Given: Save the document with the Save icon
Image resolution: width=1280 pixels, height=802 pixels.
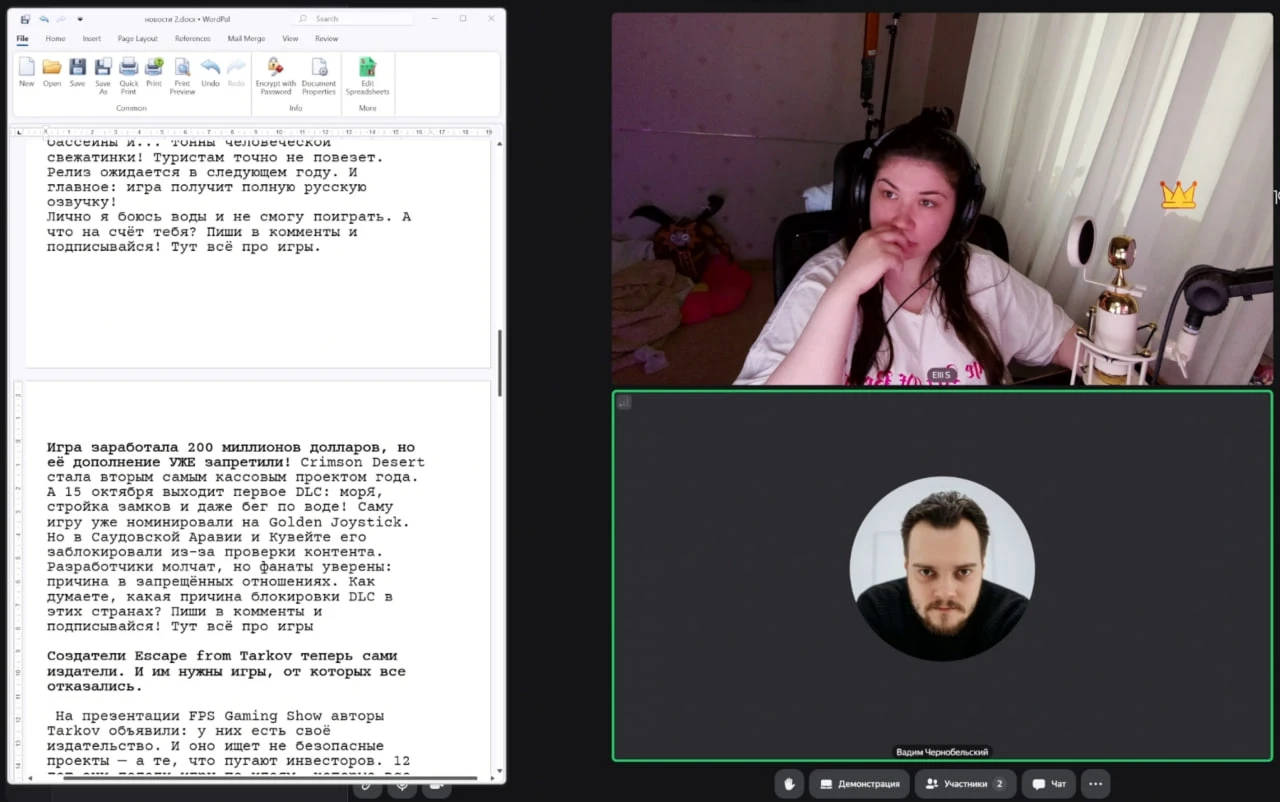Looking at the screenshot, I should pyautogui.click(x=77, y=73).
